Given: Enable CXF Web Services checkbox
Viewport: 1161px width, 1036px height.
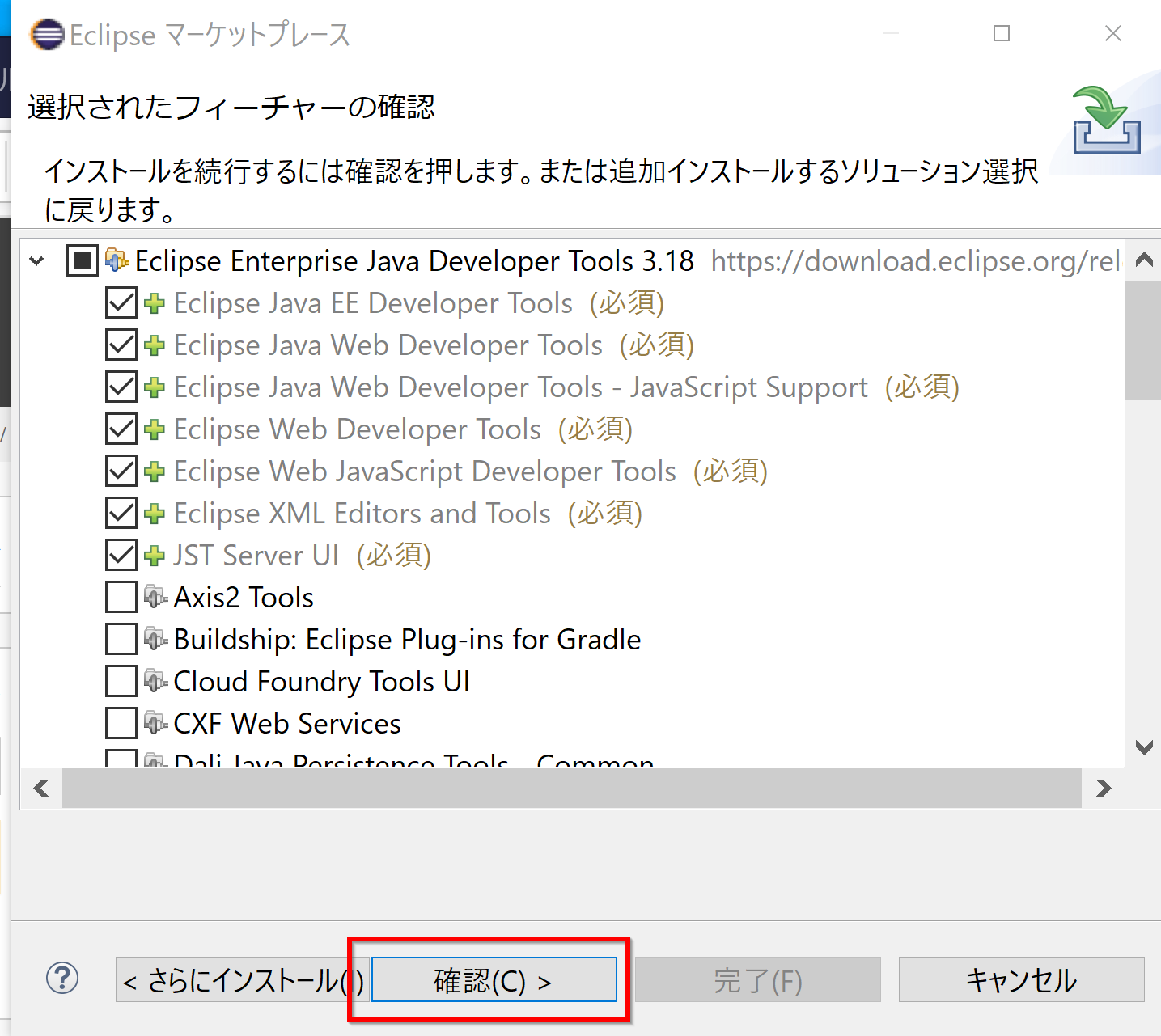Looking at the screenshot, I should [121, 724].
